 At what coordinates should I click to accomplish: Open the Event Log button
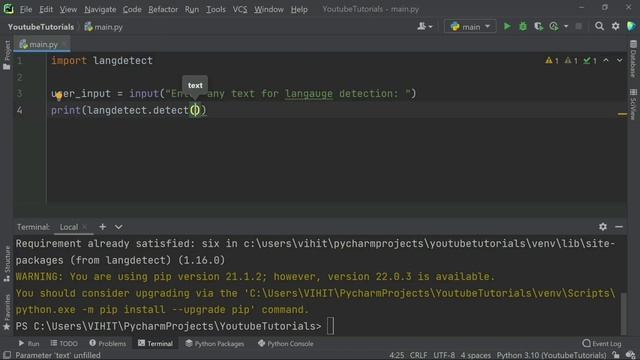pos(602,344)
